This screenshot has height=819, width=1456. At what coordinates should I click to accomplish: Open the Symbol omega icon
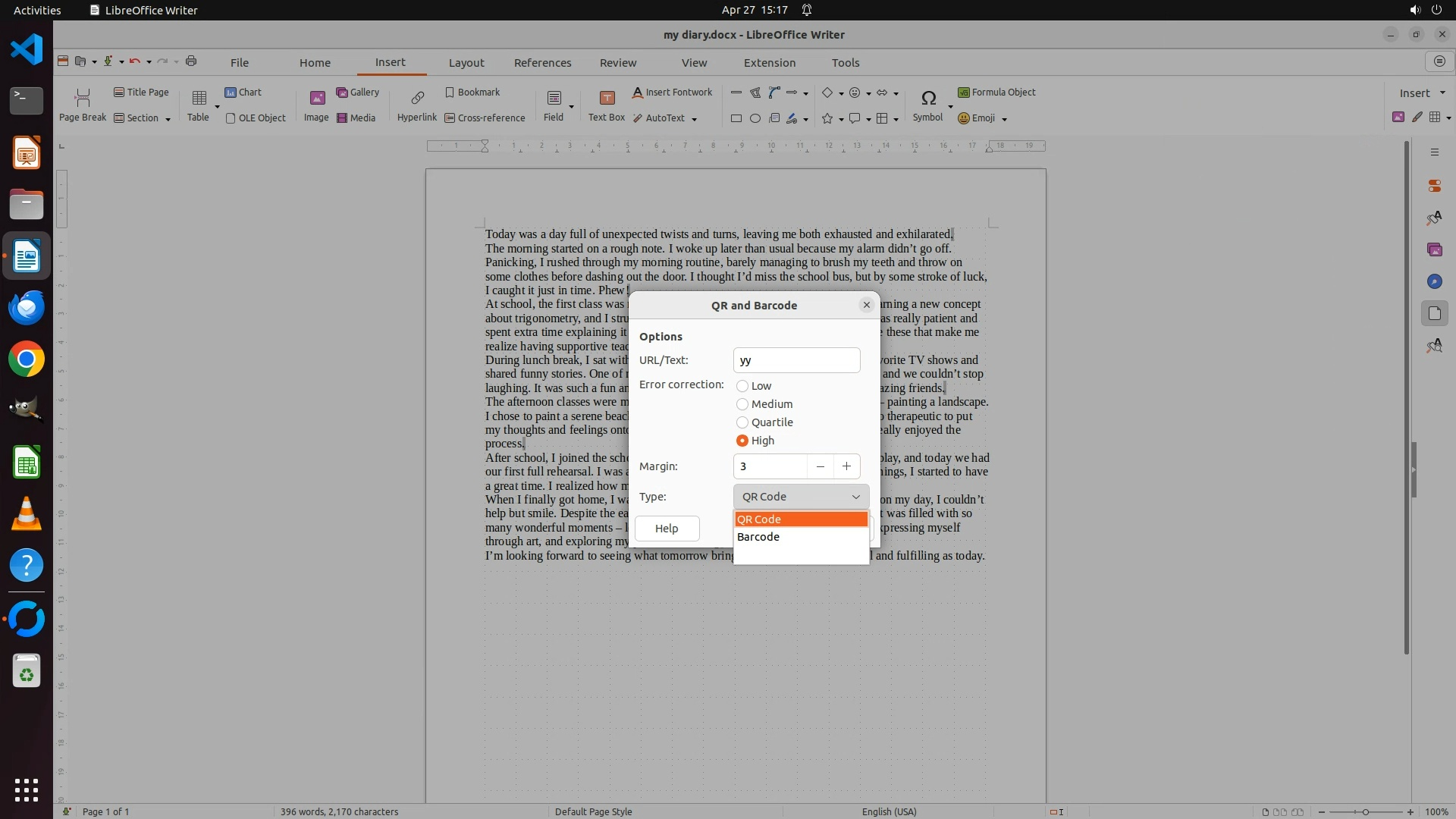pyautogui.click(x=928, y=98)
